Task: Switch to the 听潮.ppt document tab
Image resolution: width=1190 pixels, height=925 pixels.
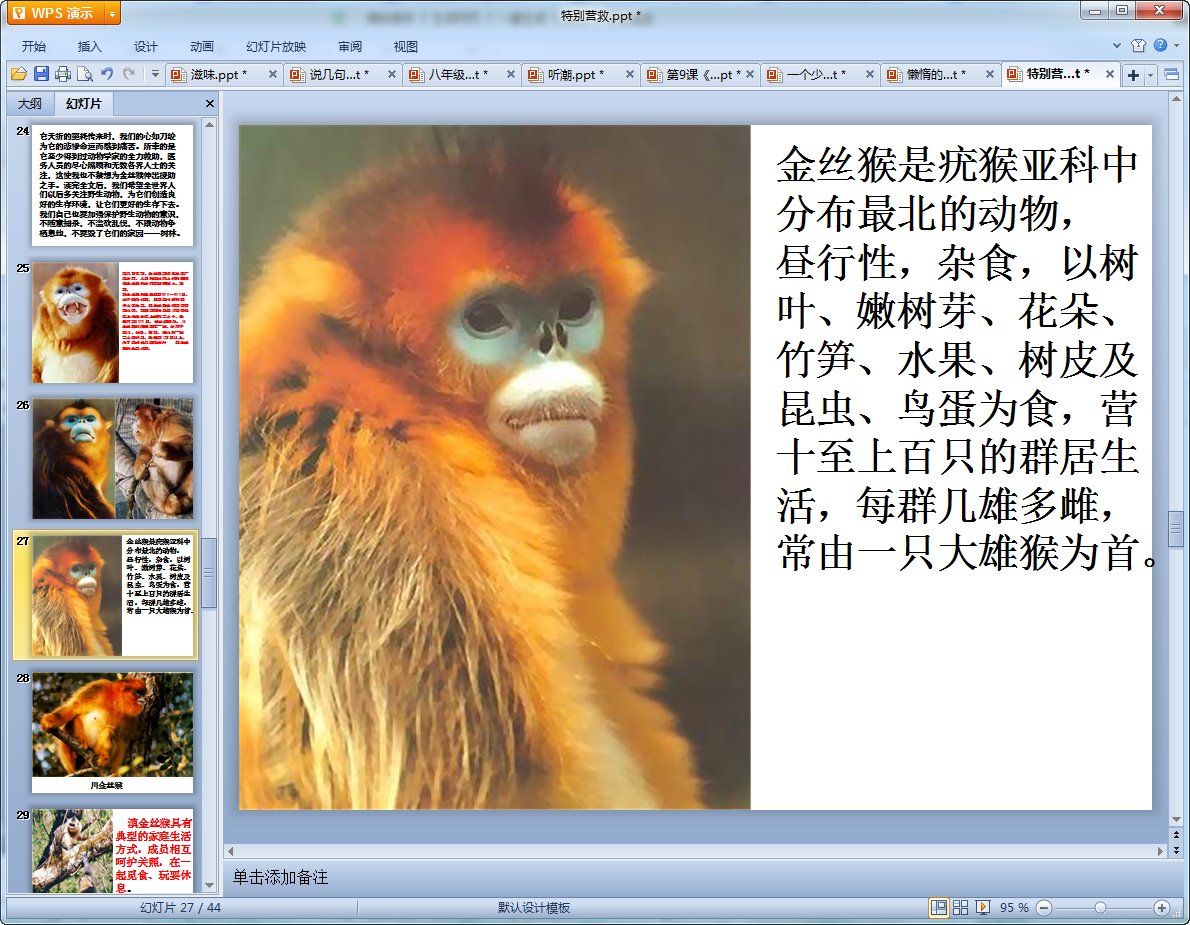Action: [x=575, y=74]
